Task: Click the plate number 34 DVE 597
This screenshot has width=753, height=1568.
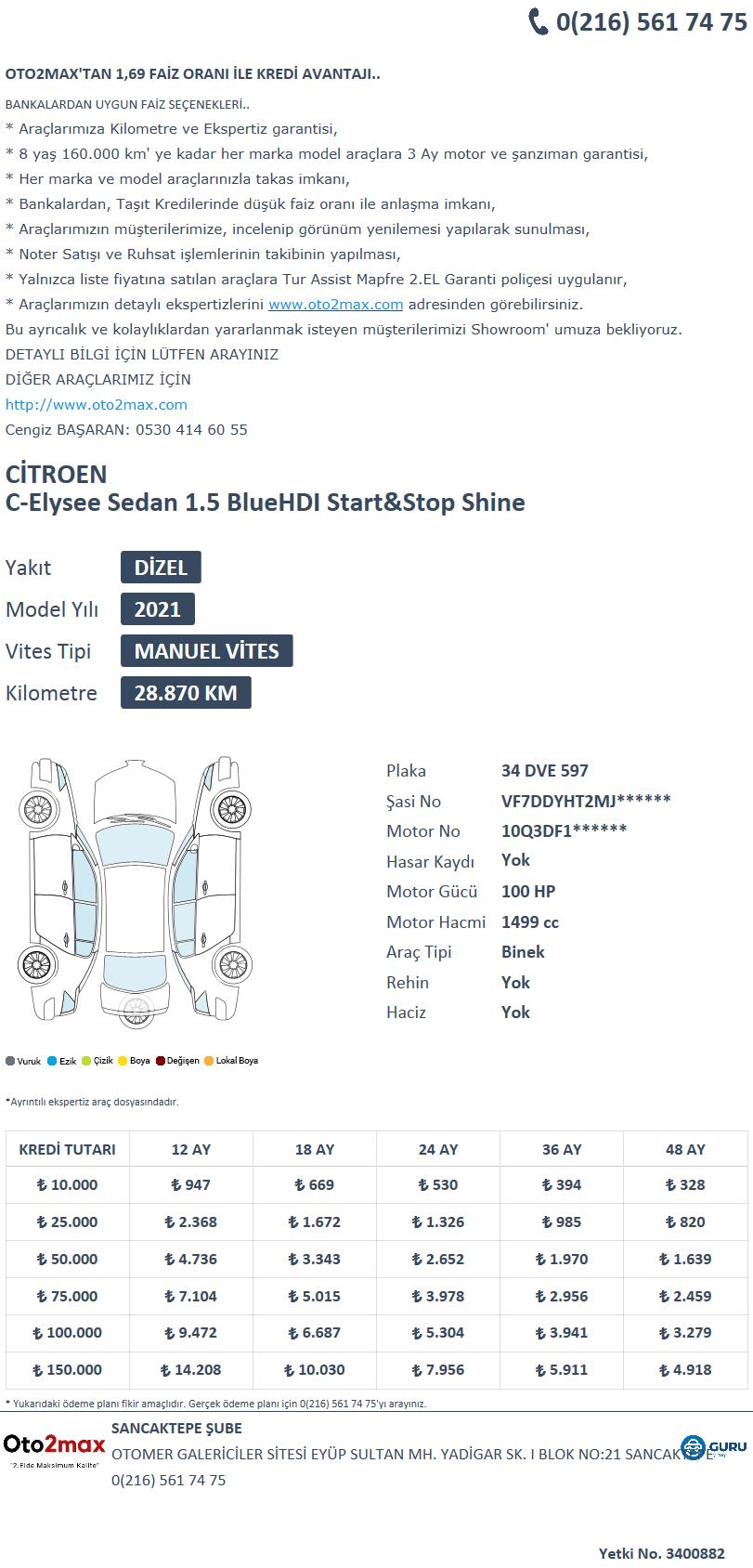Action: pos(545,771)
